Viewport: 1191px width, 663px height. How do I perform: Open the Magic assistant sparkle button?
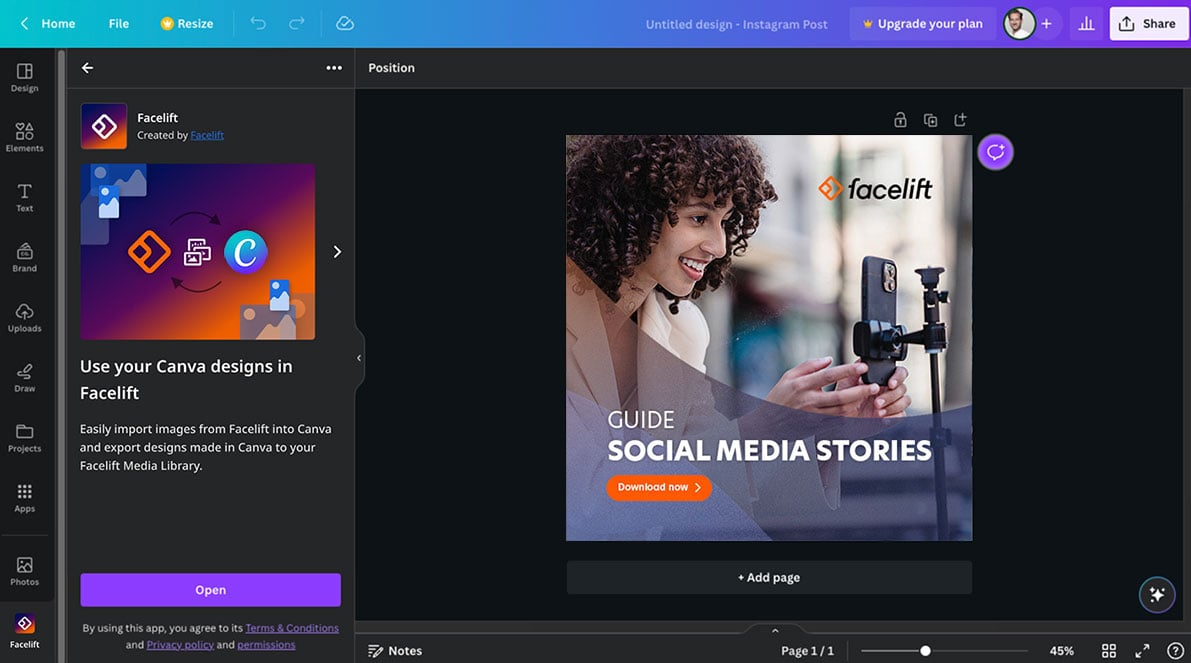click(x=1157, y=595)
